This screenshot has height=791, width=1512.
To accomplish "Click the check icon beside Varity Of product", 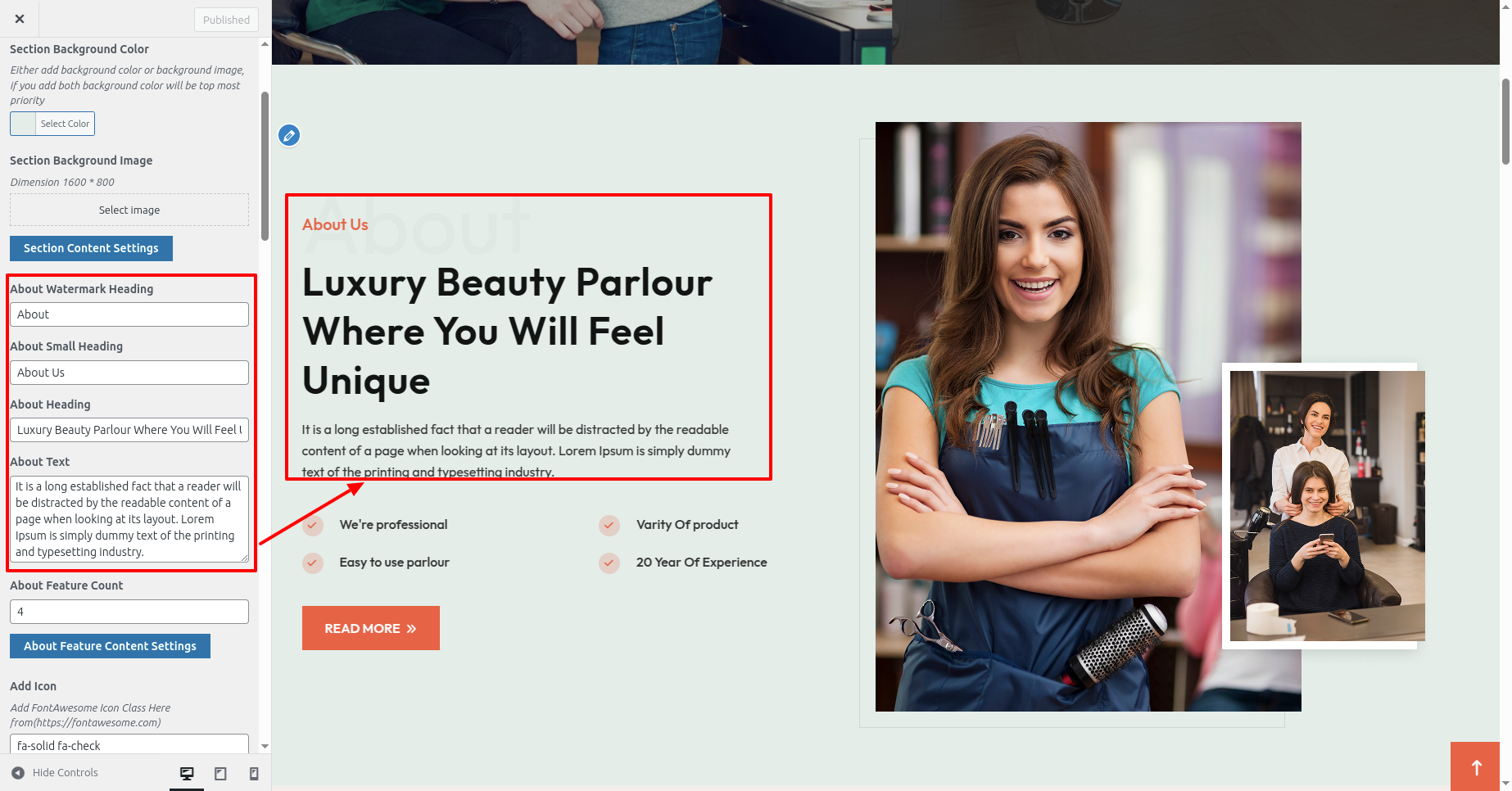I will [x=609, y=525].
